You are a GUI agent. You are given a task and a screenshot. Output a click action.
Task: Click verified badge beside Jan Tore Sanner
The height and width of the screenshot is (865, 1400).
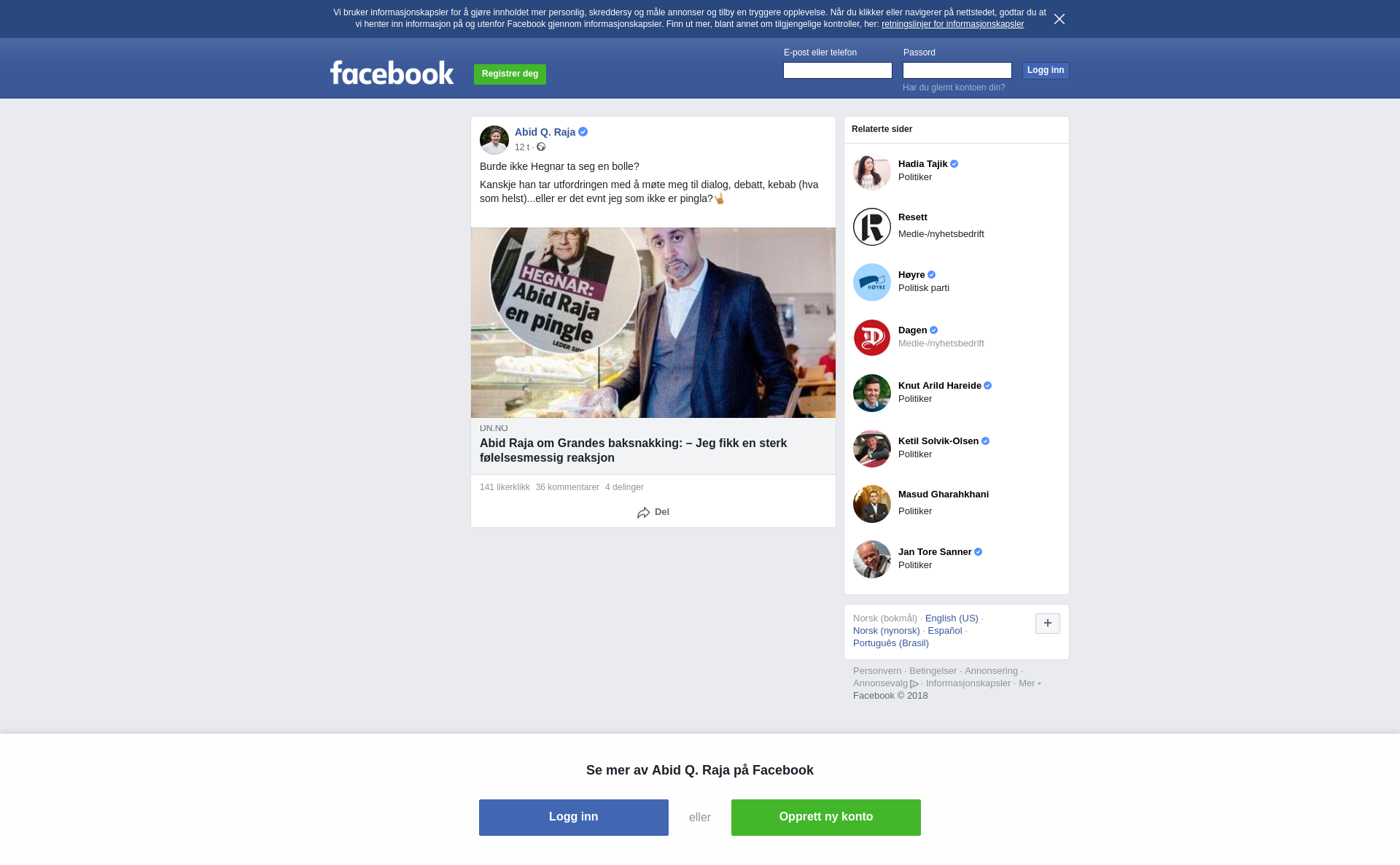tap(979, 552)
